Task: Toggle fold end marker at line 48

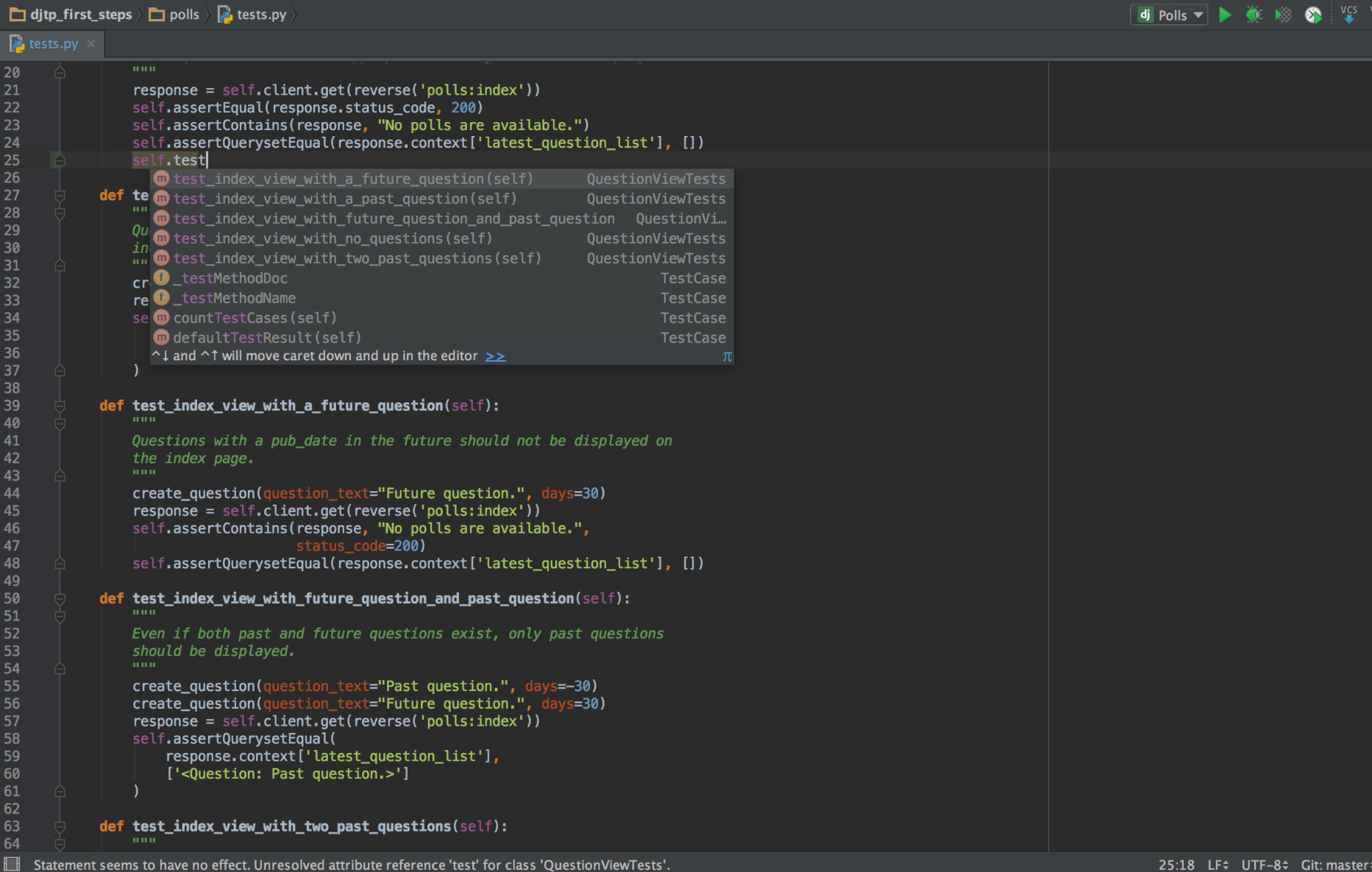Action: point(60,563)
